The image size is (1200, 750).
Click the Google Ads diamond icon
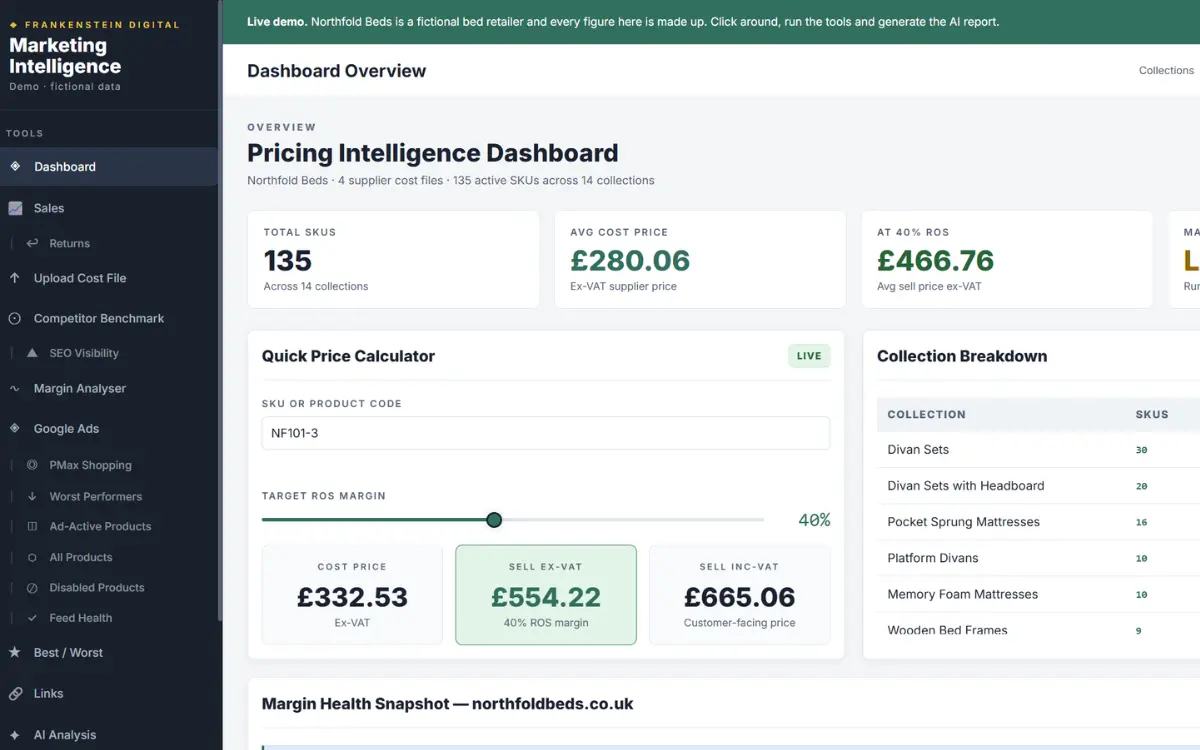(x=15, y=428)
